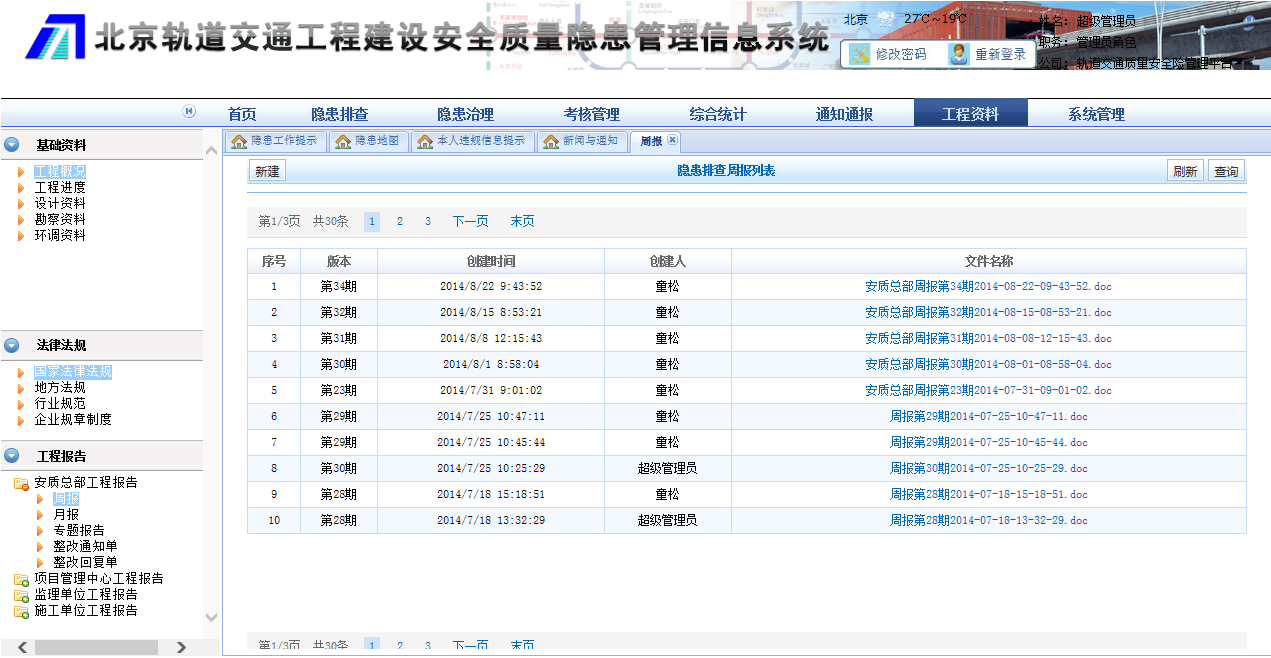Click the house icon on 隐患地图 tab
The image size is (1271, 658).
coord(343,142)
